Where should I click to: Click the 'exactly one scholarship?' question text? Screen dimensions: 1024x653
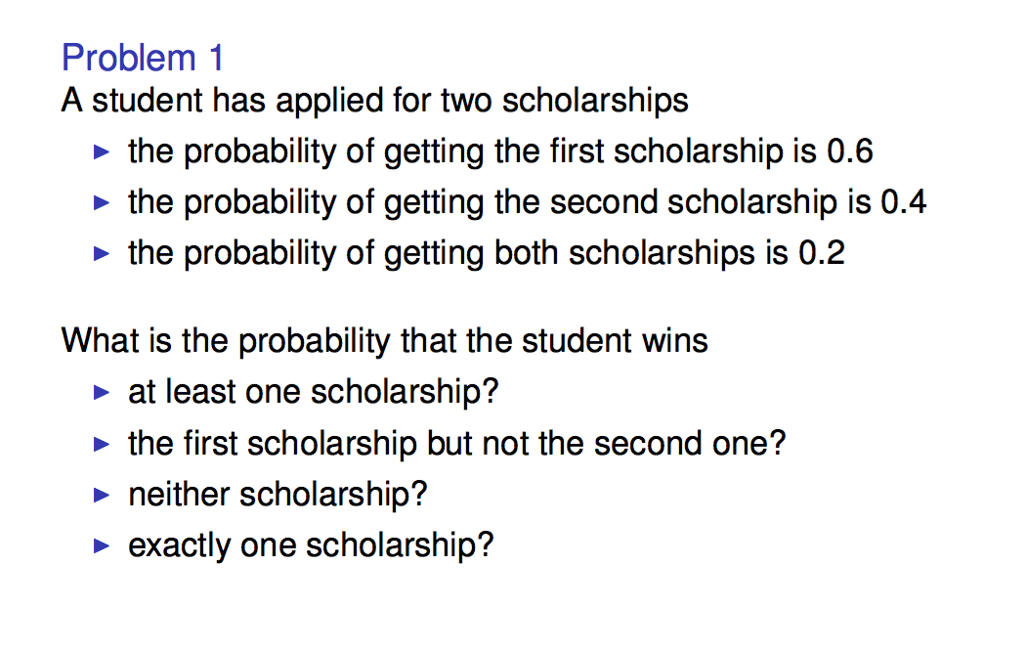(311, 545)
